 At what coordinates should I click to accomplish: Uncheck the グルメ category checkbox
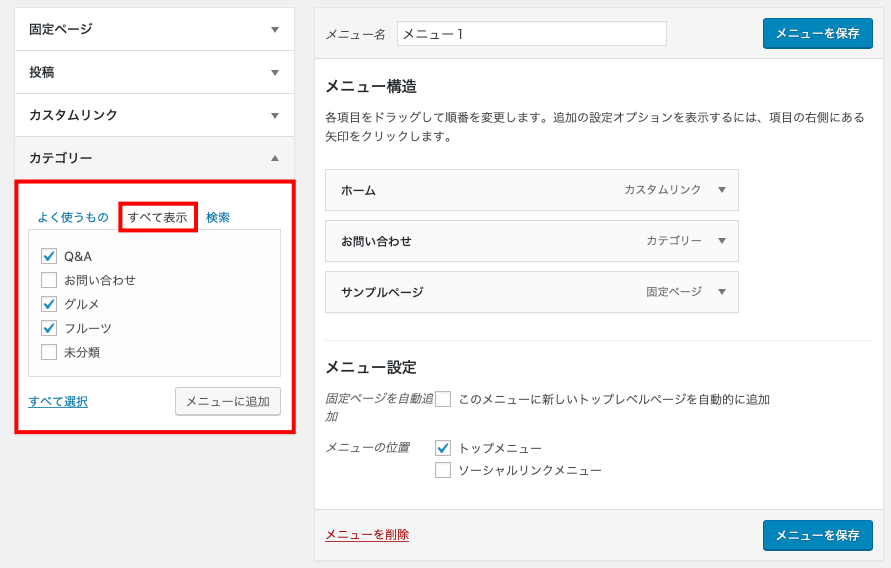[x=49, y=304]
